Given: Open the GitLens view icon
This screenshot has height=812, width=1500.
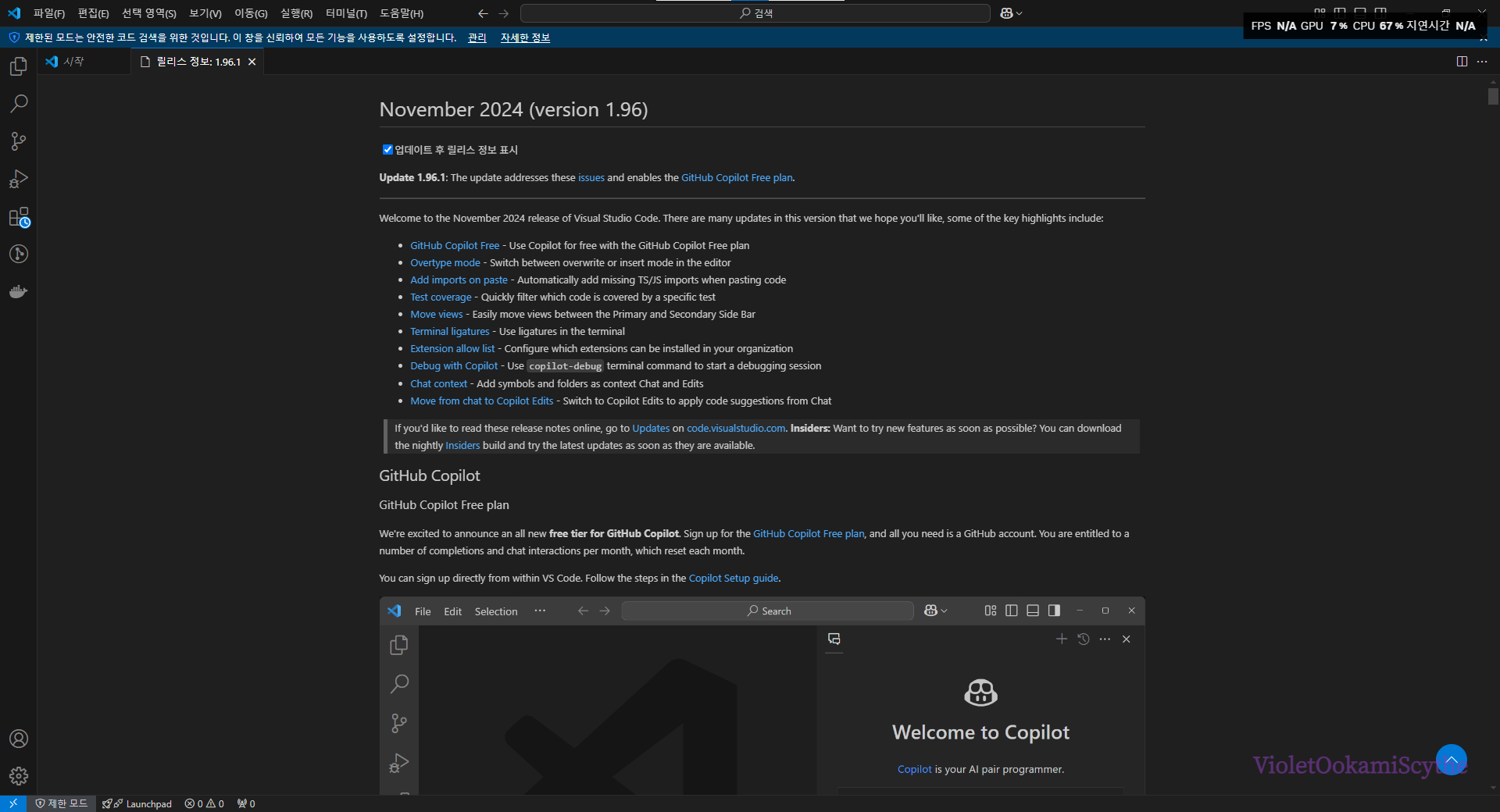Looking at the screenshot, I should 19,254.
